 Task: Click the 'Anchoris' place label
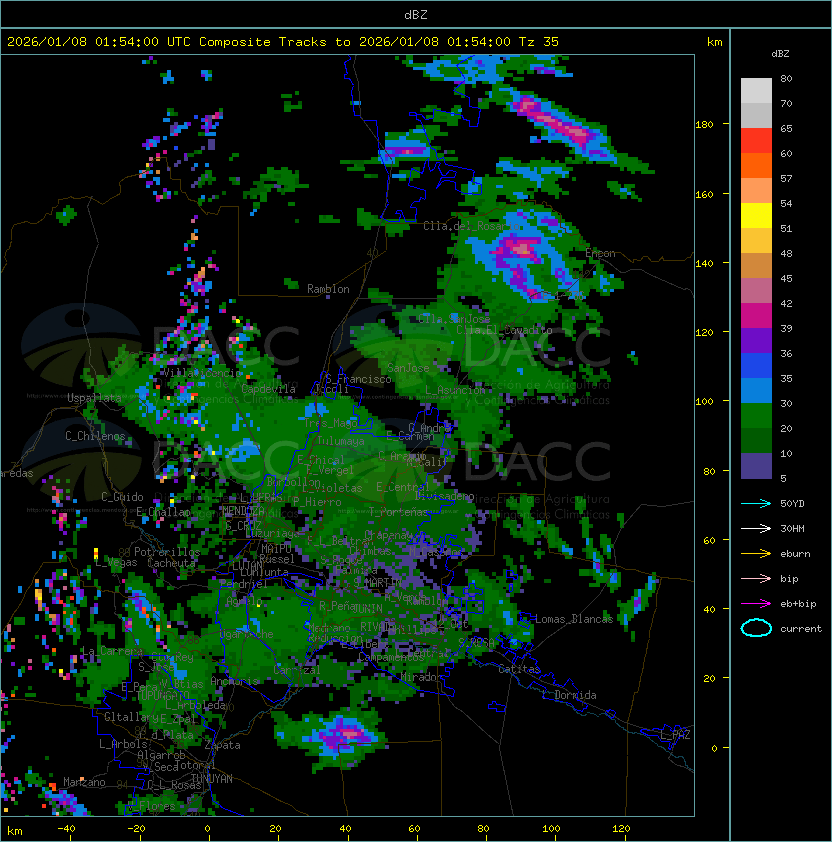235,681
